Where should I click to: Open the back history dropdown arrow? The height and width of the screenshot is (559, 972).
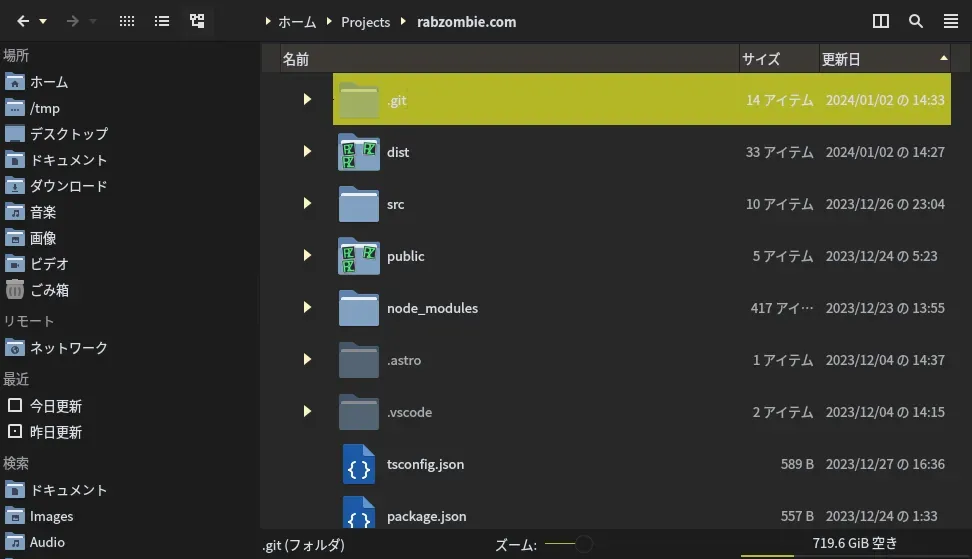point(43,21)
